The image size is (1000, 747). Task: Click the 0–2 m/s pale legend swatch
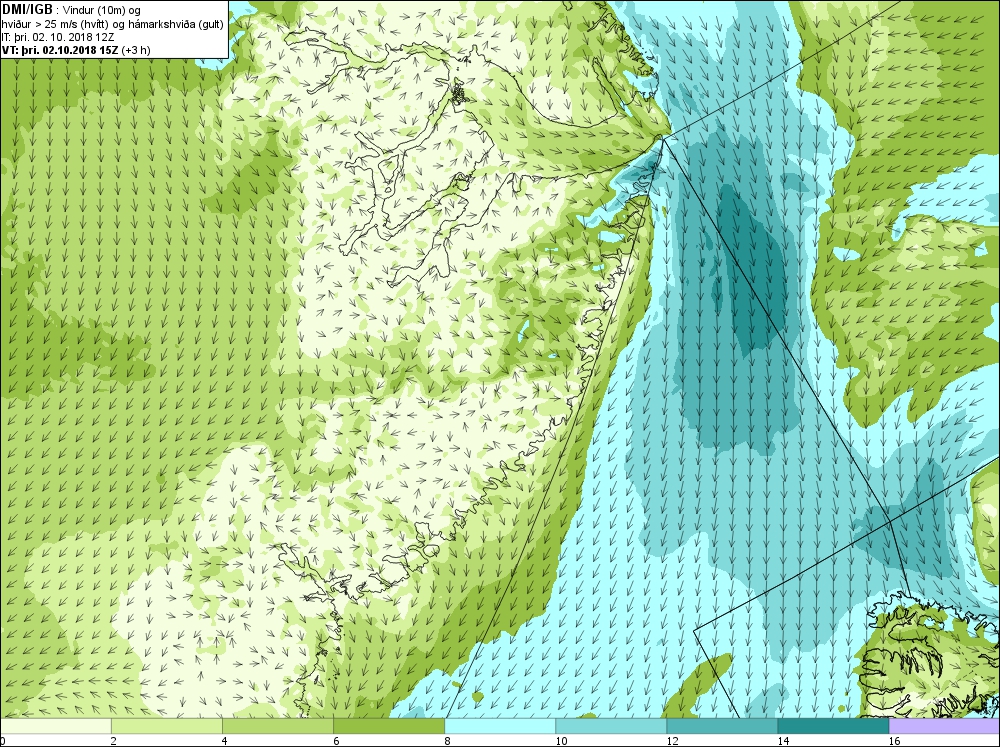[56, 726]
